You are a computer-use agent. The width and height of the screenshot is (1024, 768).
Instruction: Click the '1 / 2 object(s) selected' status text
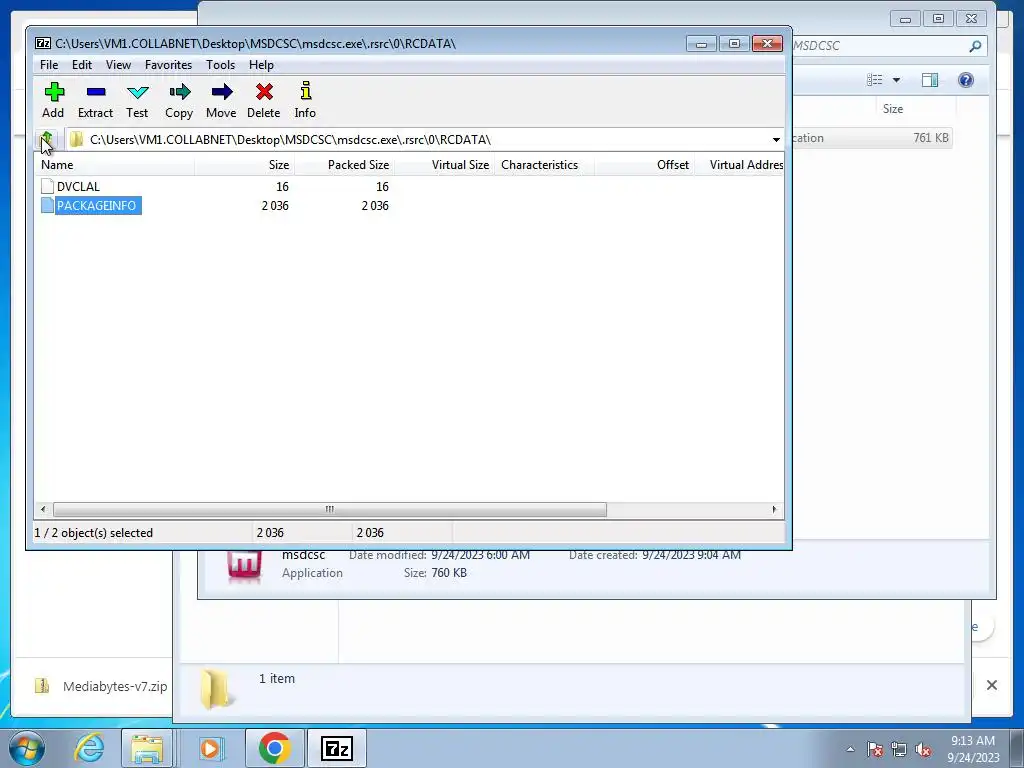click(x=93, y=533)
